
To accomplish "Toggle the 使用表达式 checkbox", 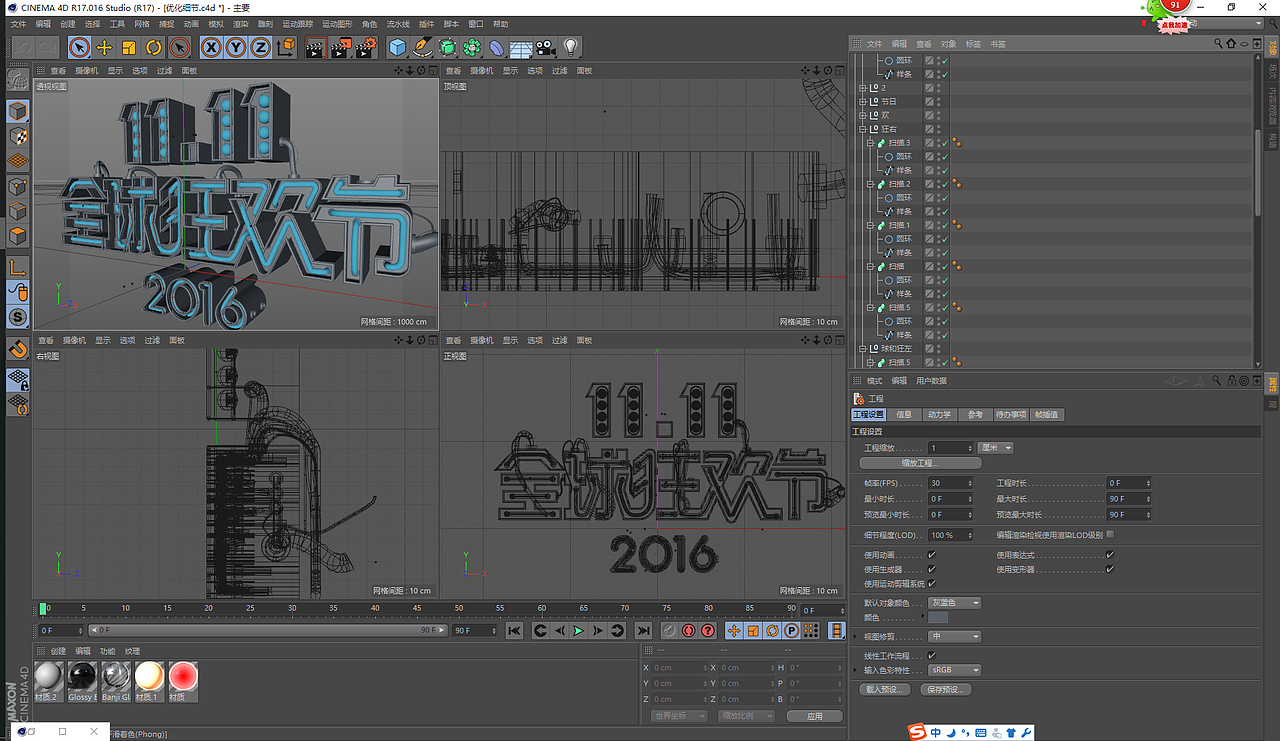I will [1110, 555].
